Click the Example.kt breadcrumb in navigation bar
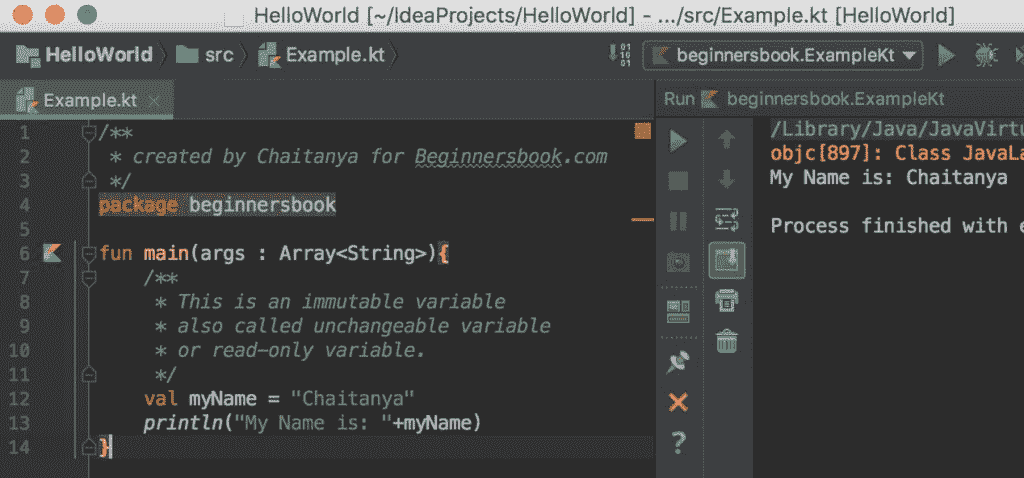1024x478 pixels. (322, 55)
